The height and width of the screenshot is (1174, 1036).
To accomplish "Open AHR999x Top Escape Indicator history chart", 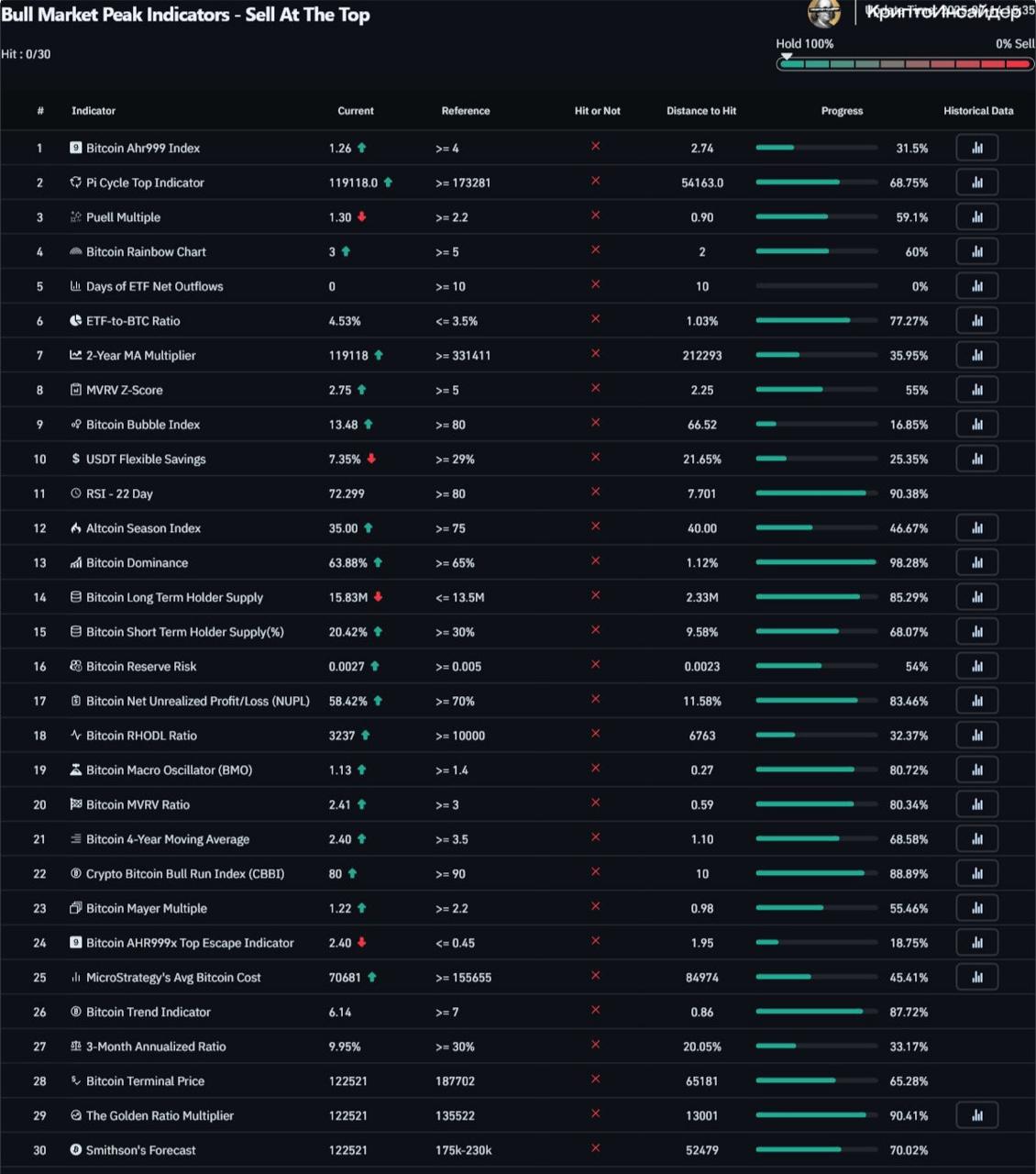I will [976, 943].
